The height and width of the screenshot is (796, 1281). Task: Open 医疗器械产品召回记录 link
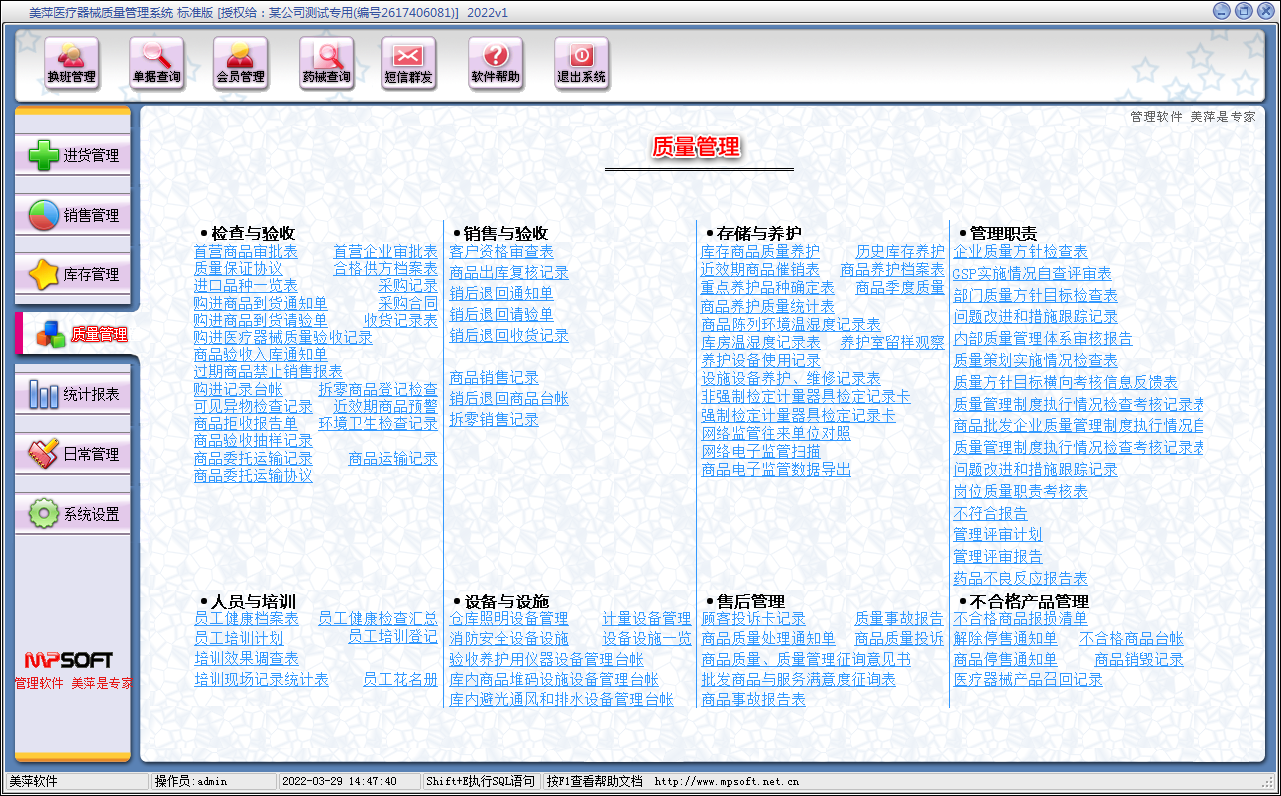(x=1027, y=680)
